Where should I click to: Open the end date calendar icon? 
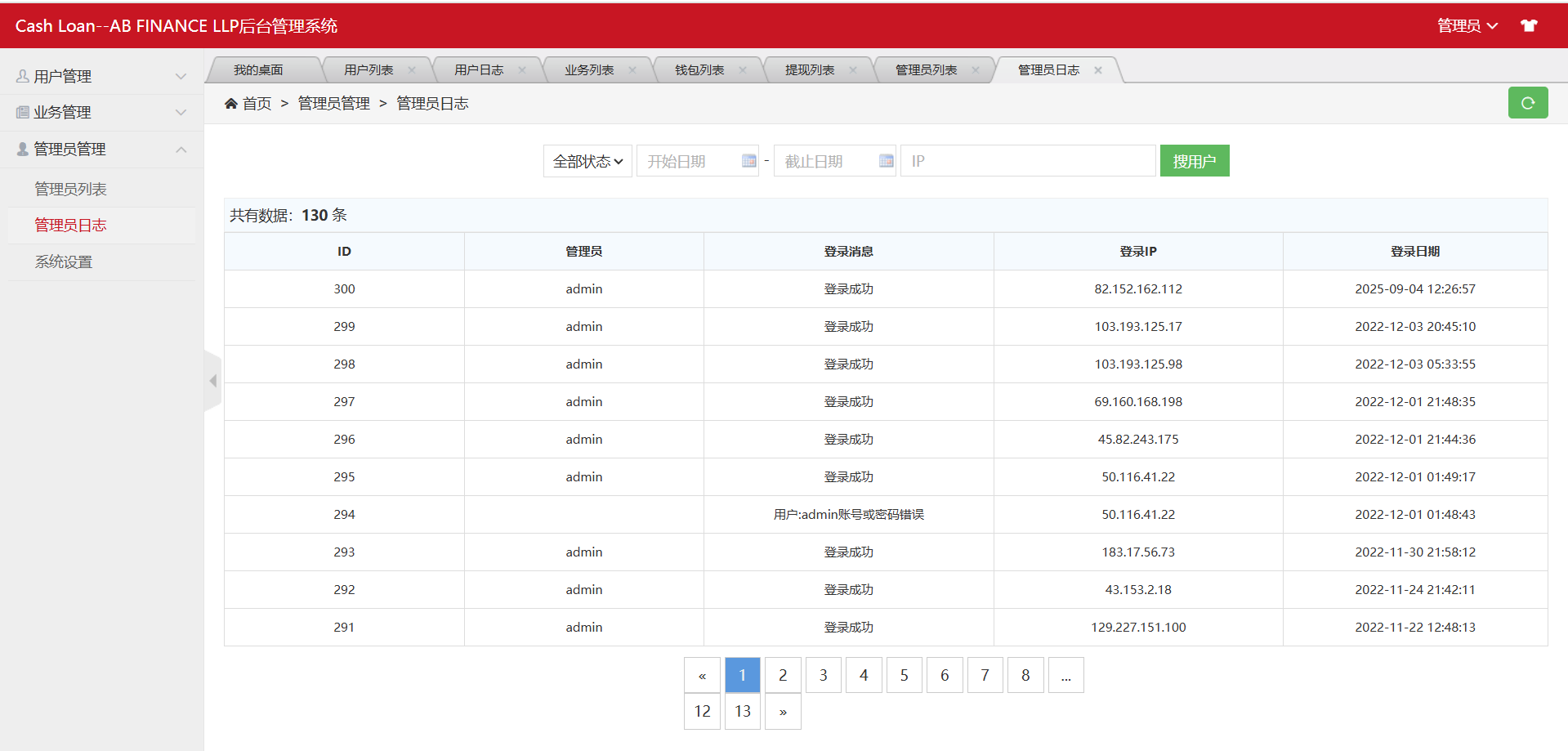(886, 161)
